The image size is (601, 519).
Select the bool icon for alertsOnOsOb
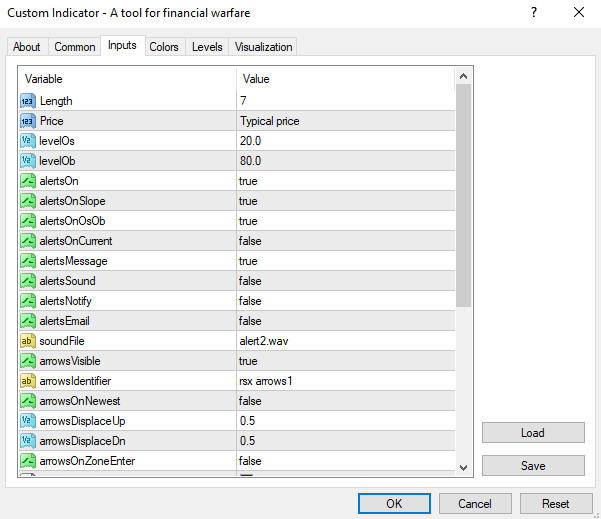point(28,221)
